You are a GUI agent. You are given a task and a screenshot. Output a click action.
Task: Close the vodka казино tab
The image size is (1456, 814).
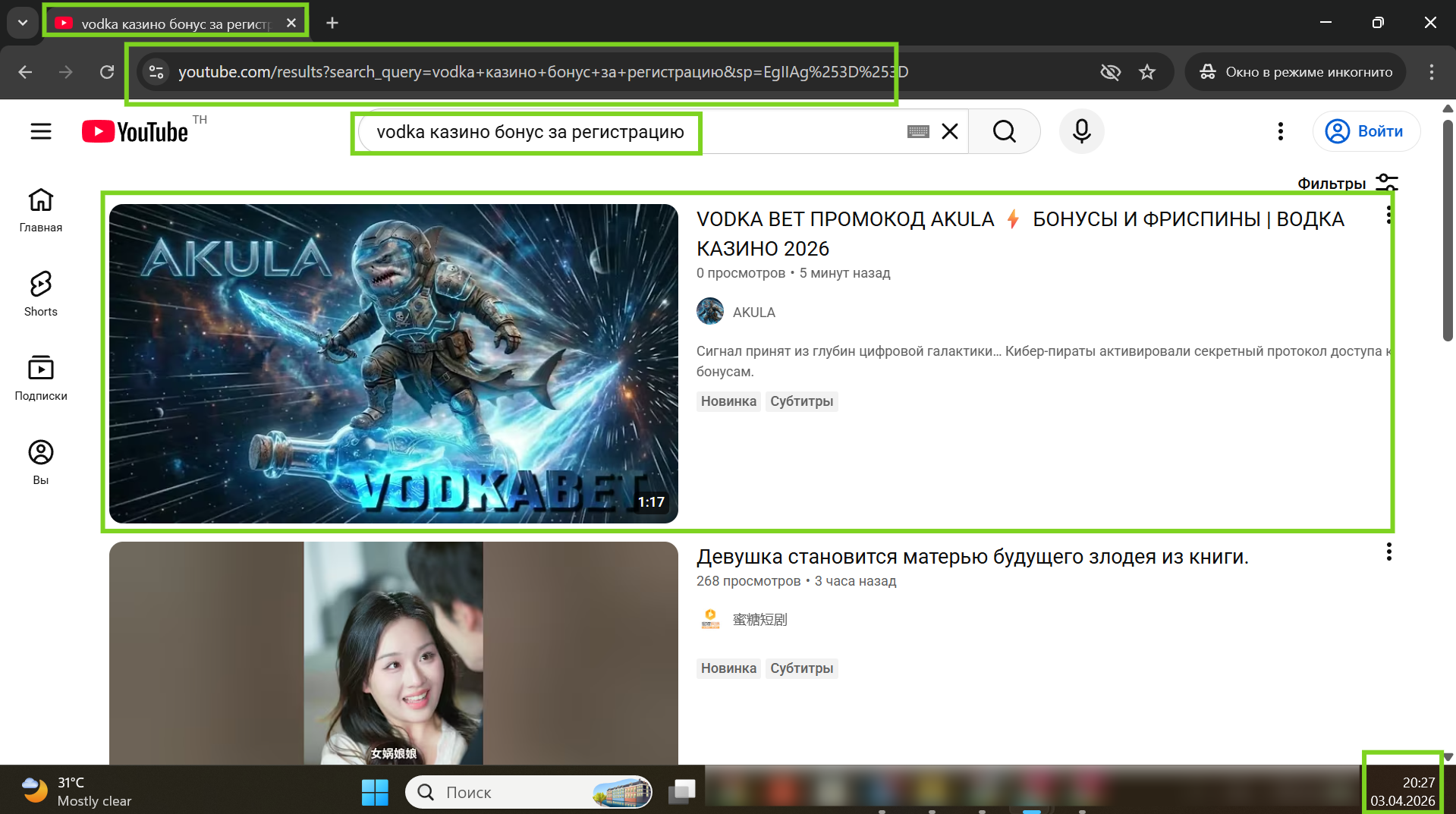[x=291, y=24]
